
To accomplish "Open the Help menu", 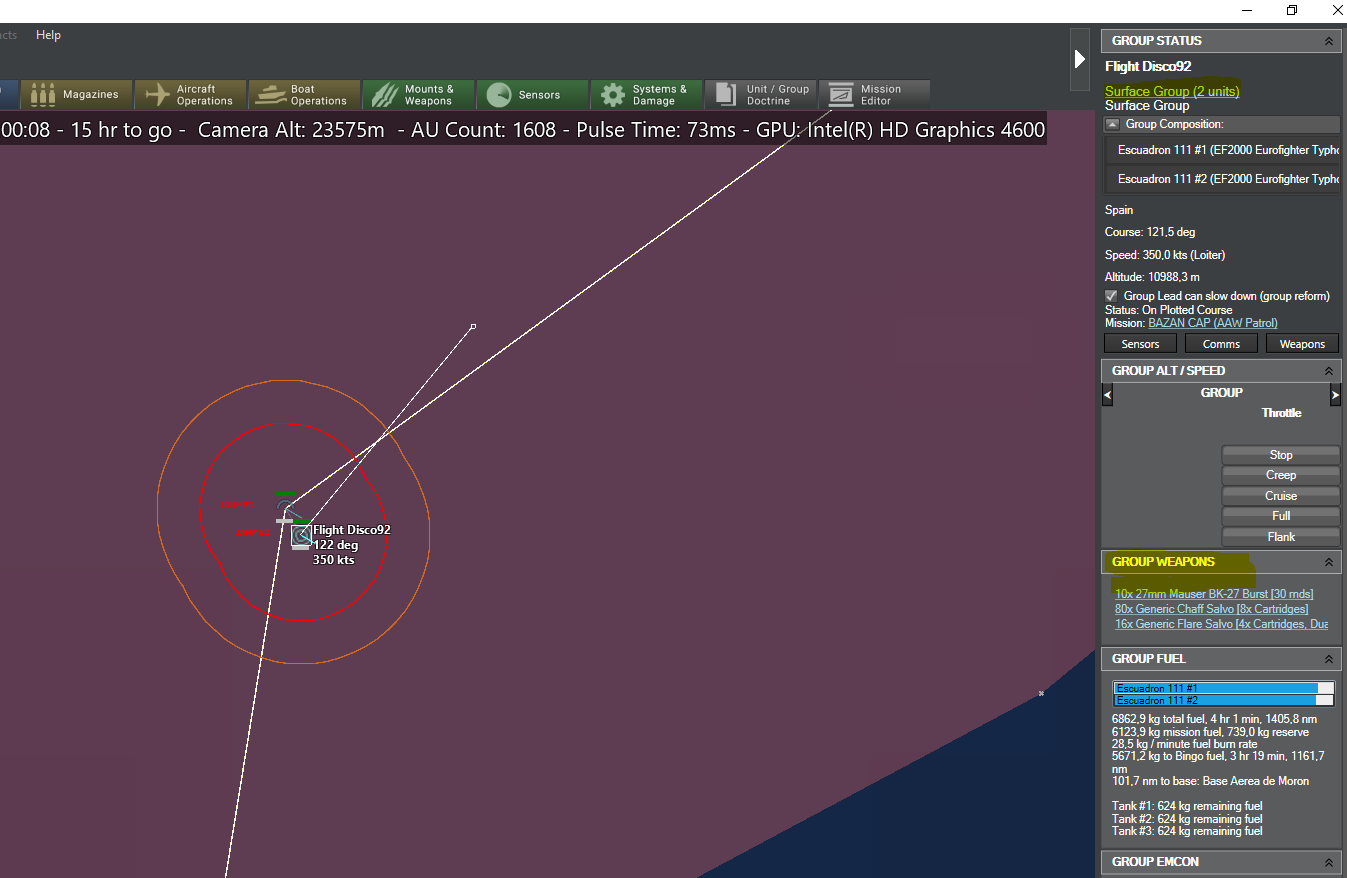I will click(x=48, y=35).
